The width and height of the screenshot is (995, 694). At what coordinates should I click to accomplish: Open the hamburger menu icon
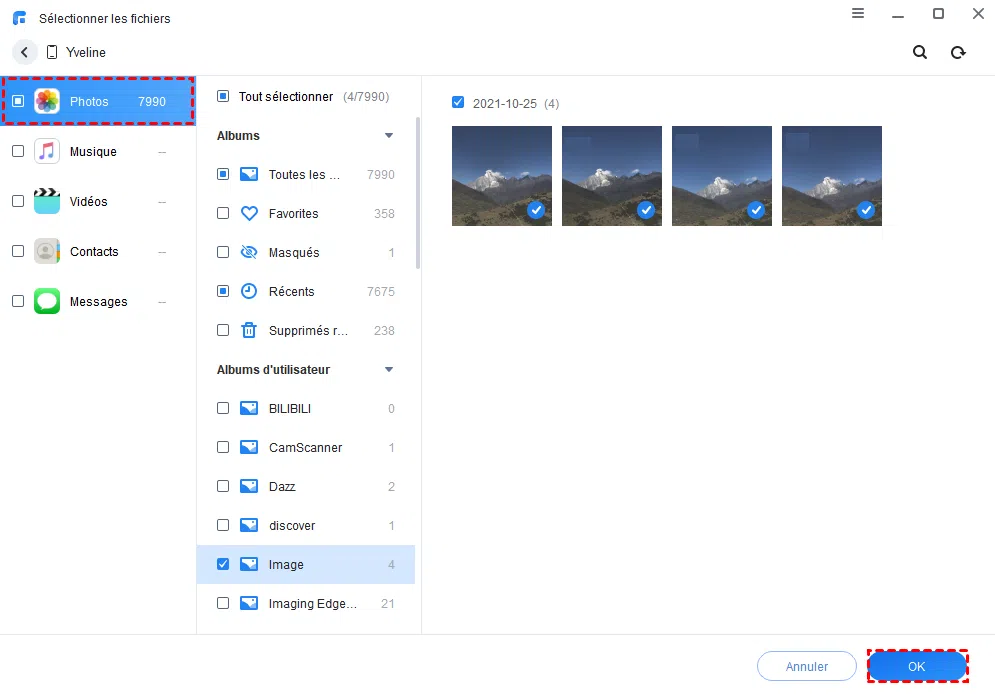858,14
